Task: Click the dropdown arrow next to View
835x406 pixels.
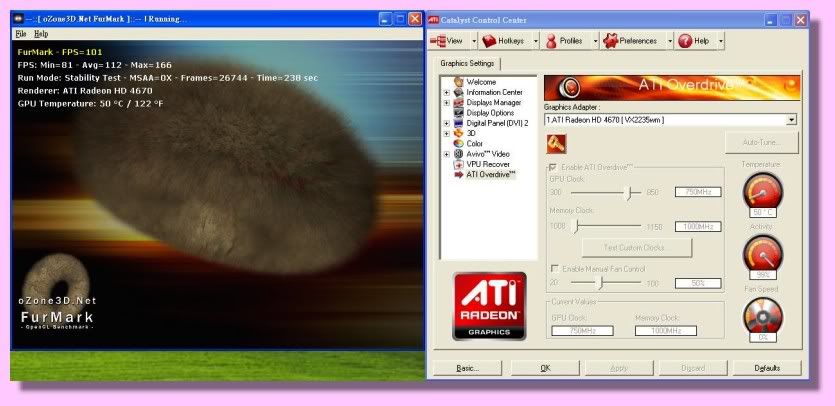Action: [x=473, y=41]
